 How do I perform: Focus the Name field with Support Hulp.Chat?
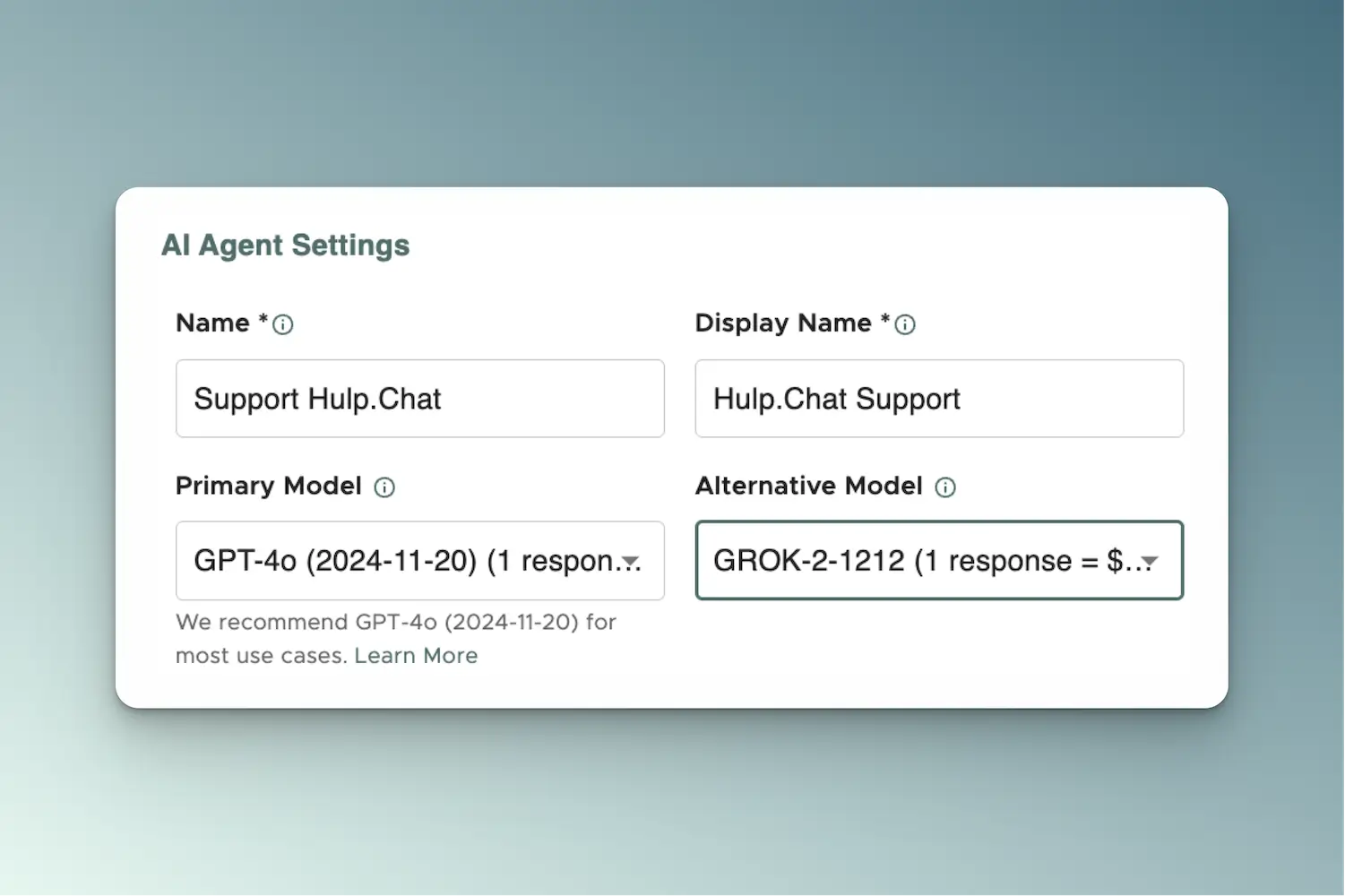[420, 399]
